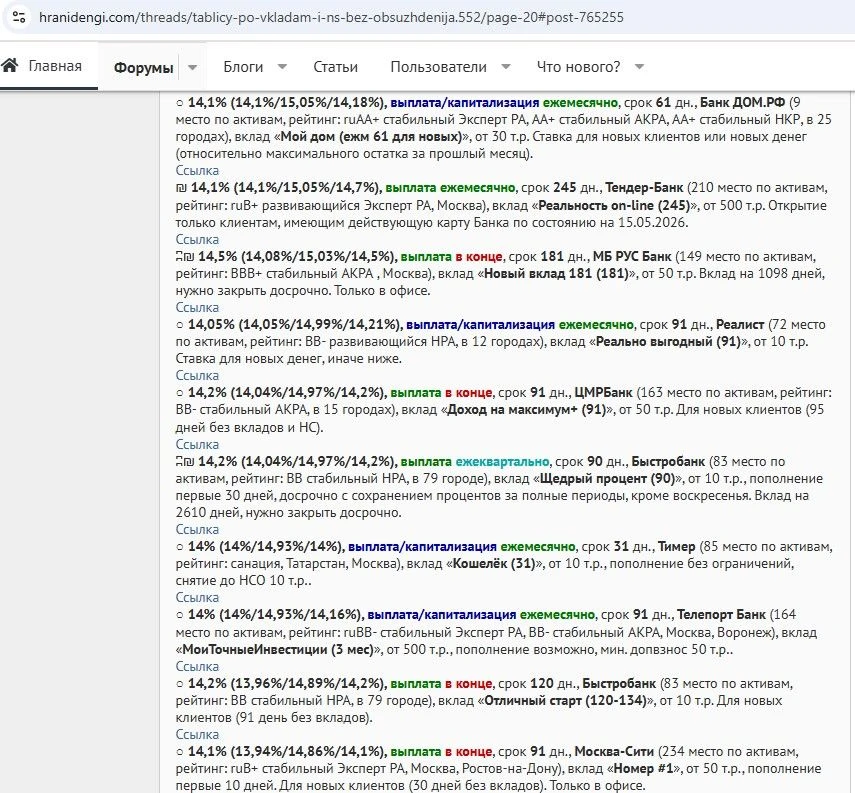Click the deposit name Реальность on-line (245)

(614, 206)
